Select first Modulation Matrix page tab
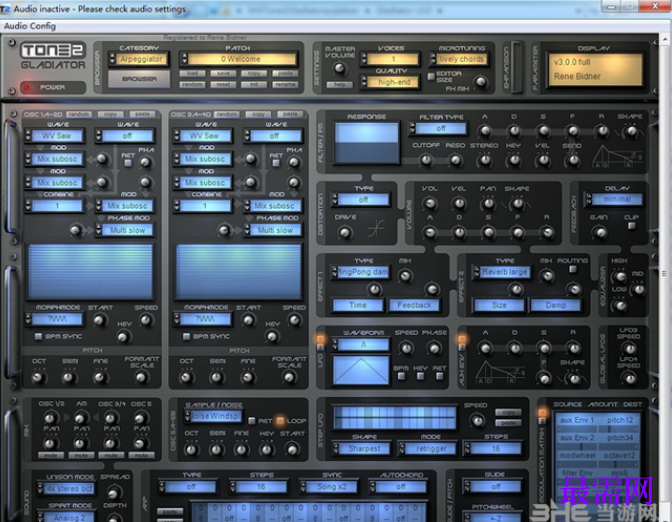672x522 pixels. (542, 412)
